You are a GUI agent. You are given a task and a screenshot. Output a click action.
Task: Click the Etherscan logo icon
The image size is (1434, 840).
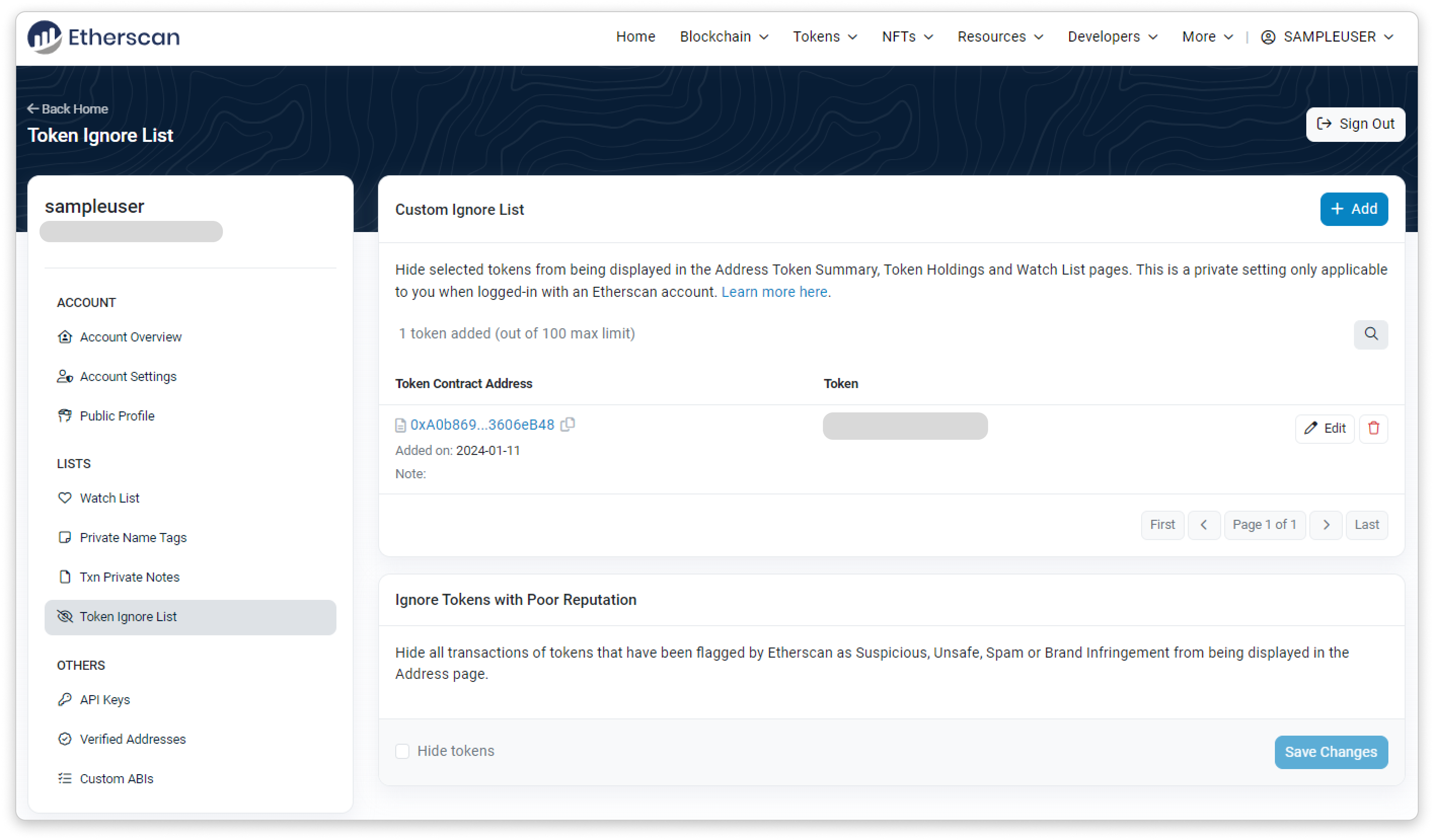pyautogui.click(x=45, y=37)
